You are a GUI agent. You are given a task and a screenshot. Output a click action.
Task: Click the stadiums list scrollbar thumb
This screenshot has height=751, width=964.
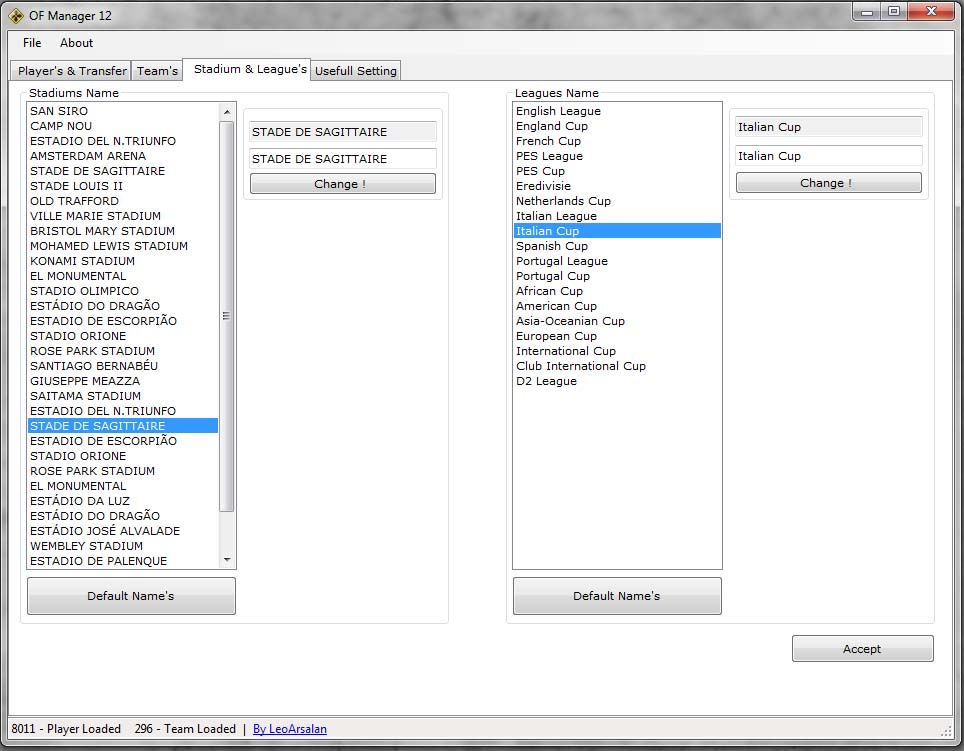click(226, 315)
